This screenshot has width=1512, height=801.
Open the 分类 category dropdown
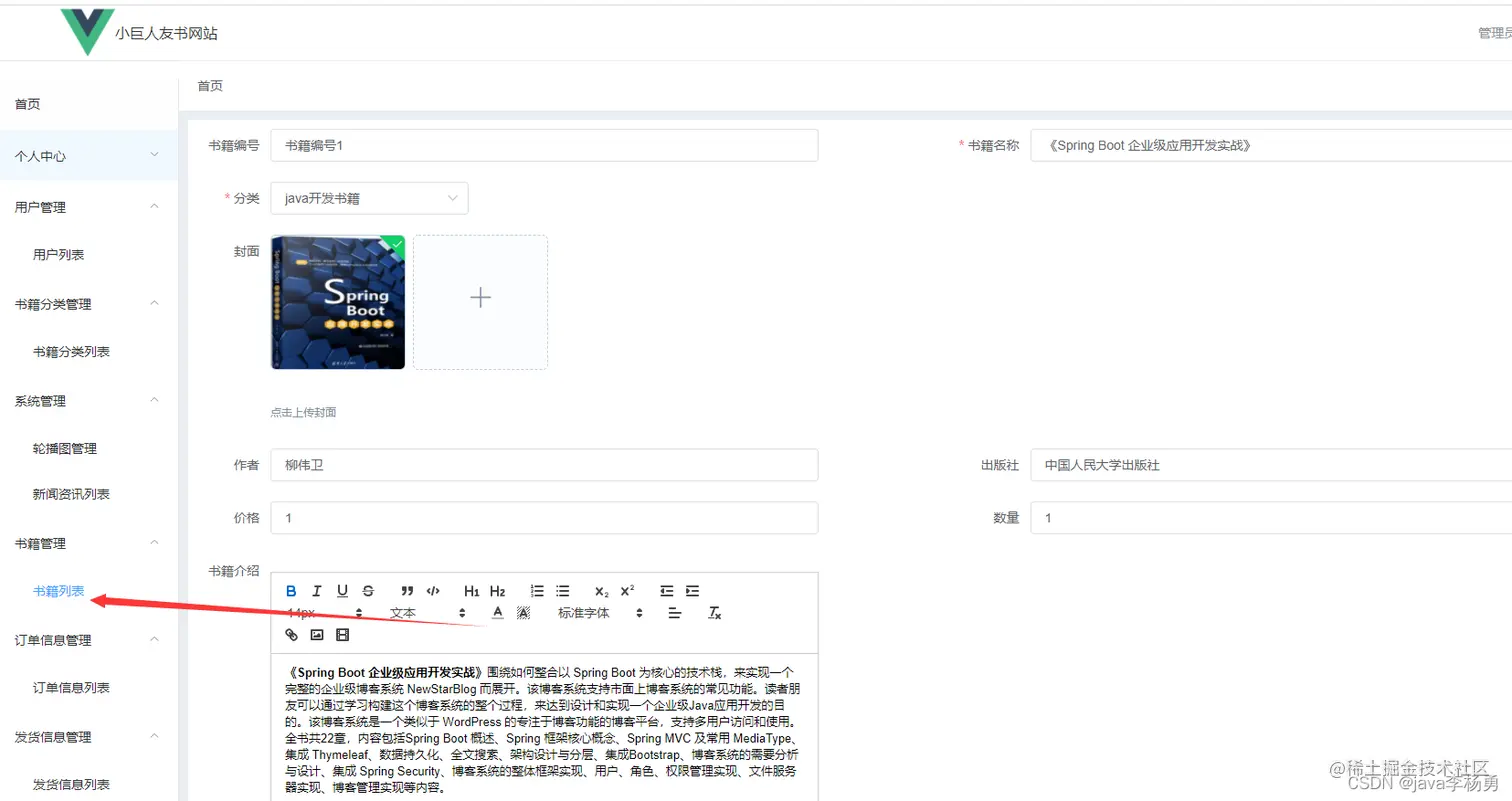pyautogui.click(x=369, y=198)
